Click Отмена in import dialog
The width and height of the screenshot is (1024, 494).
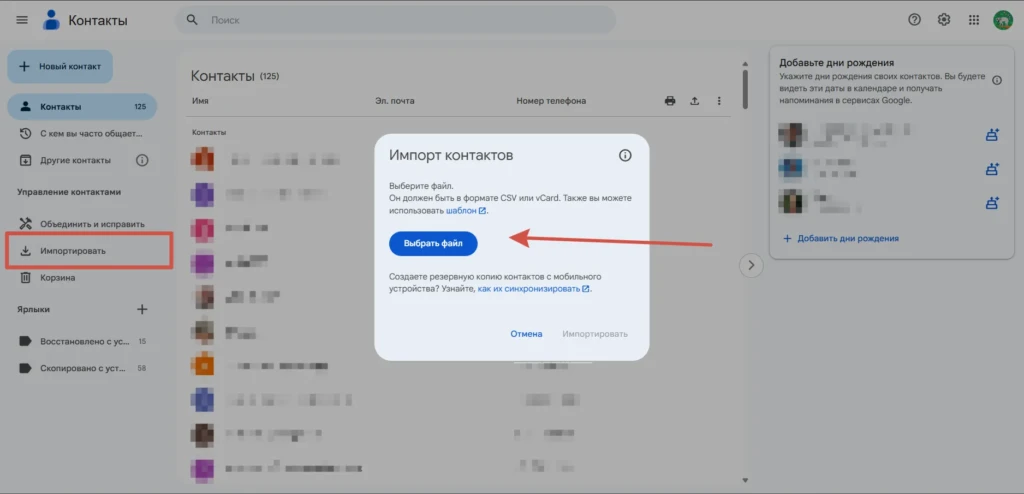coord(526,334)
